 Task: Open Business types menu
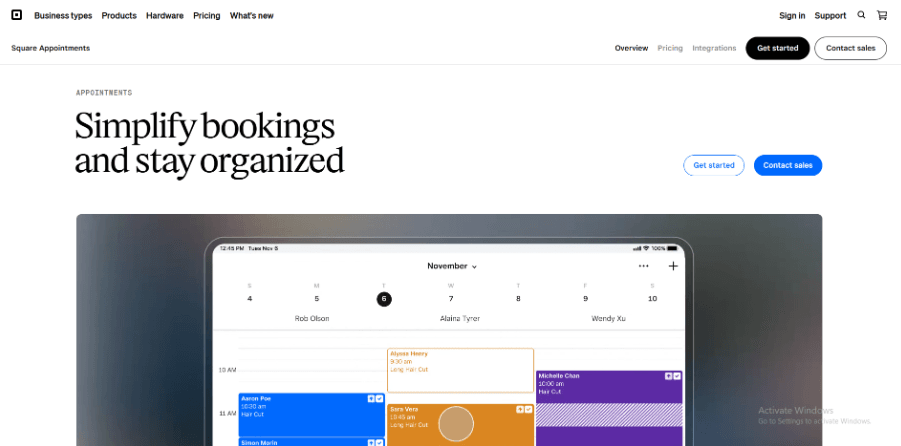click(x=63, y=16)
